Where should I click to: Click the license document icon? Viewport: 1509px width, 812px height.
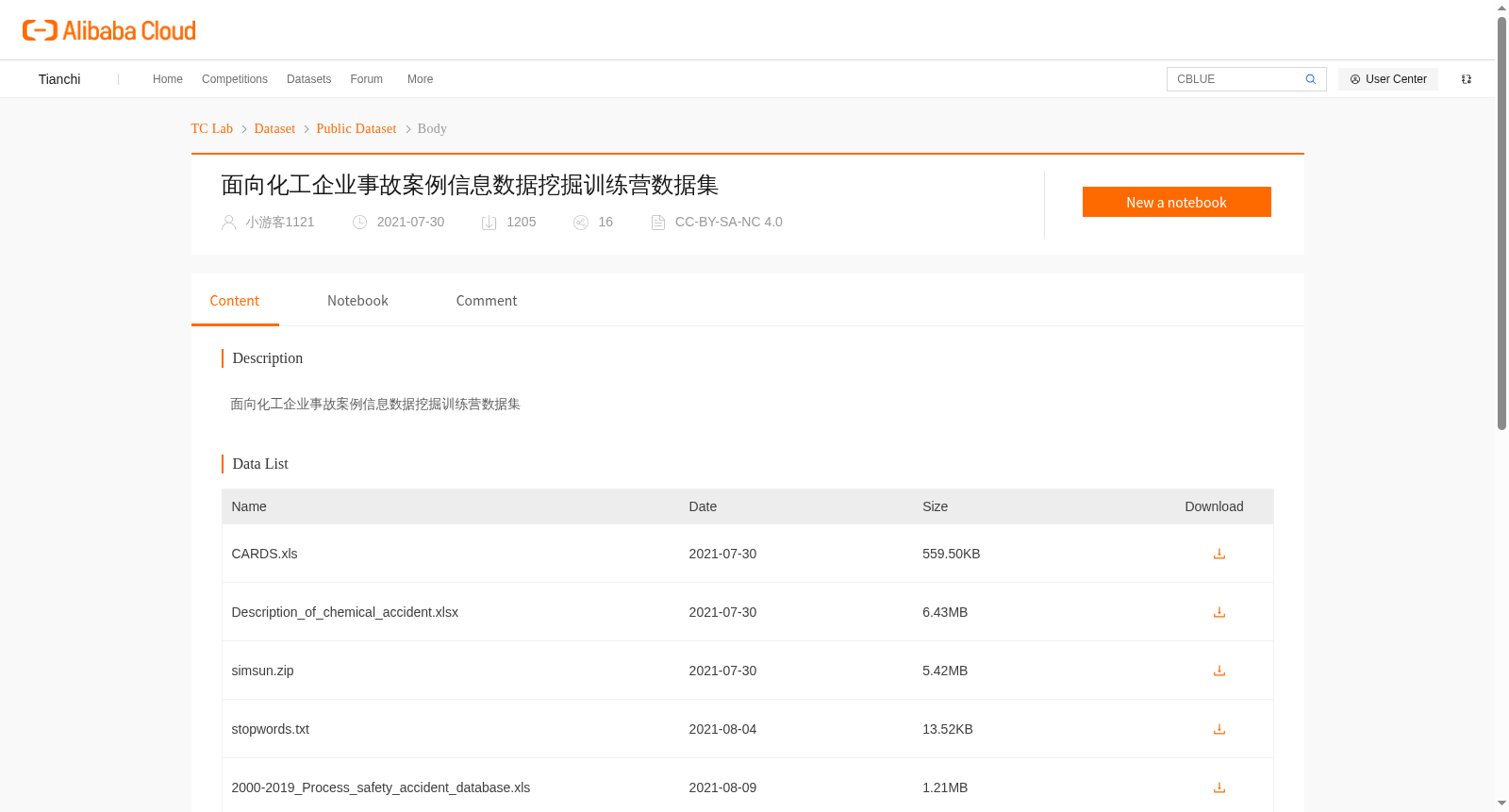point(658,223)
